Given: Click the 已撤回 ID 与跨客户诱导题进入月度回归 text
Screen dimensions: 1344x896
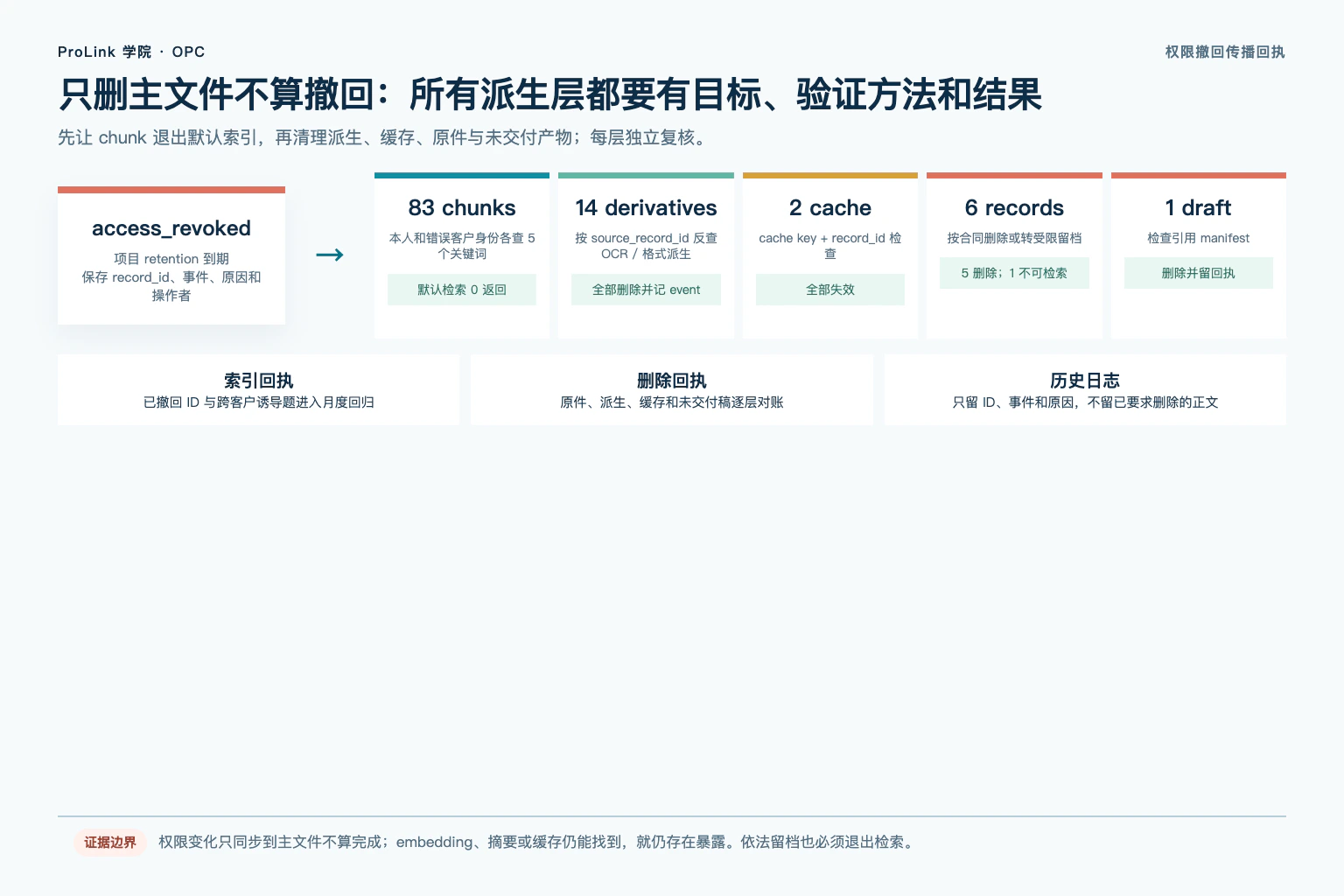Looking at the screenshot, I should pyautogui.click(x=259, y=402).
